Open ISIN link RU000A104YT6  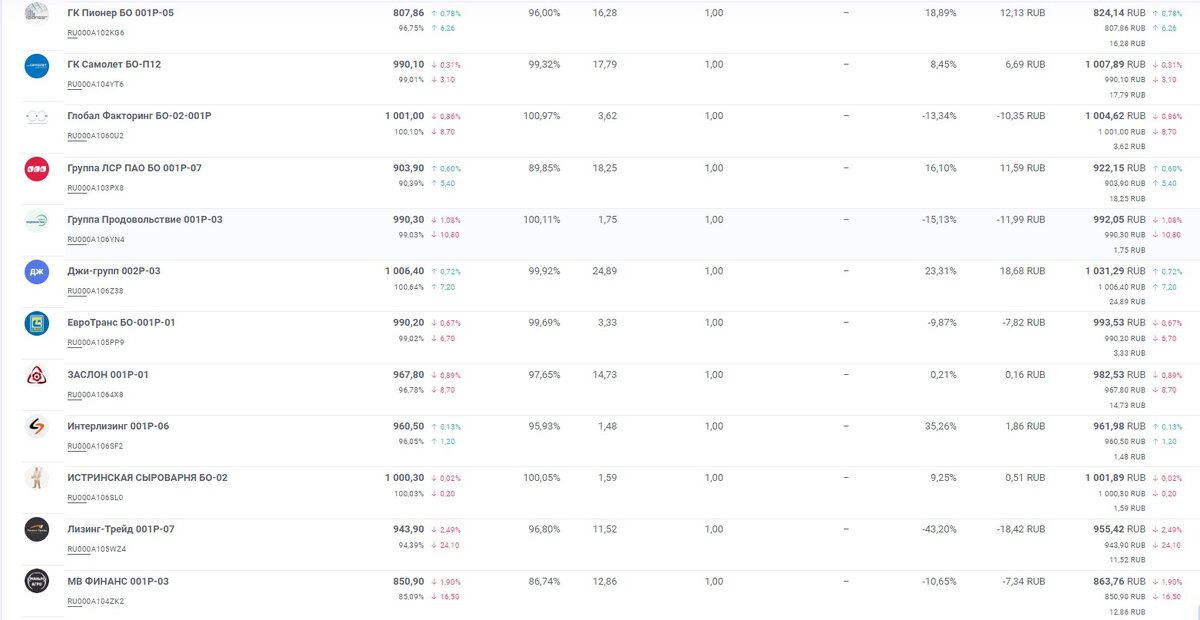95,84
